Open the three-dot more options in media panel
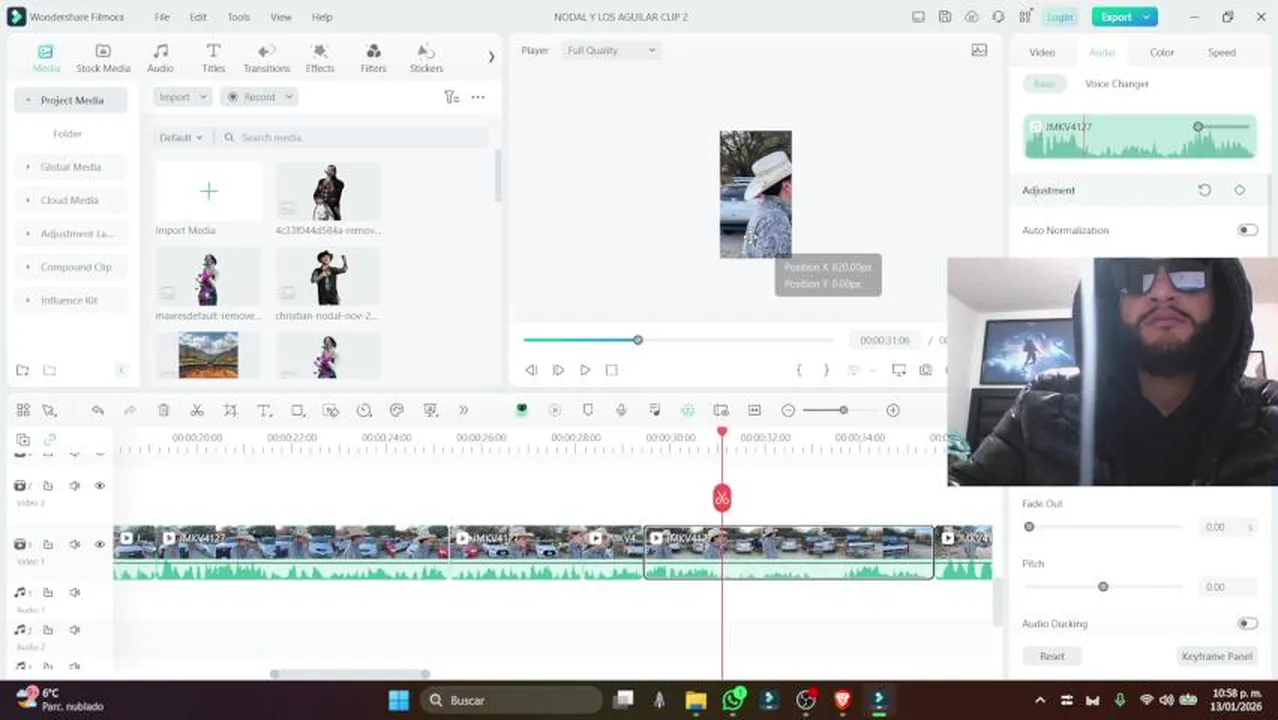The width and height of the screenshot is (1278, 720). pos(478,97)
